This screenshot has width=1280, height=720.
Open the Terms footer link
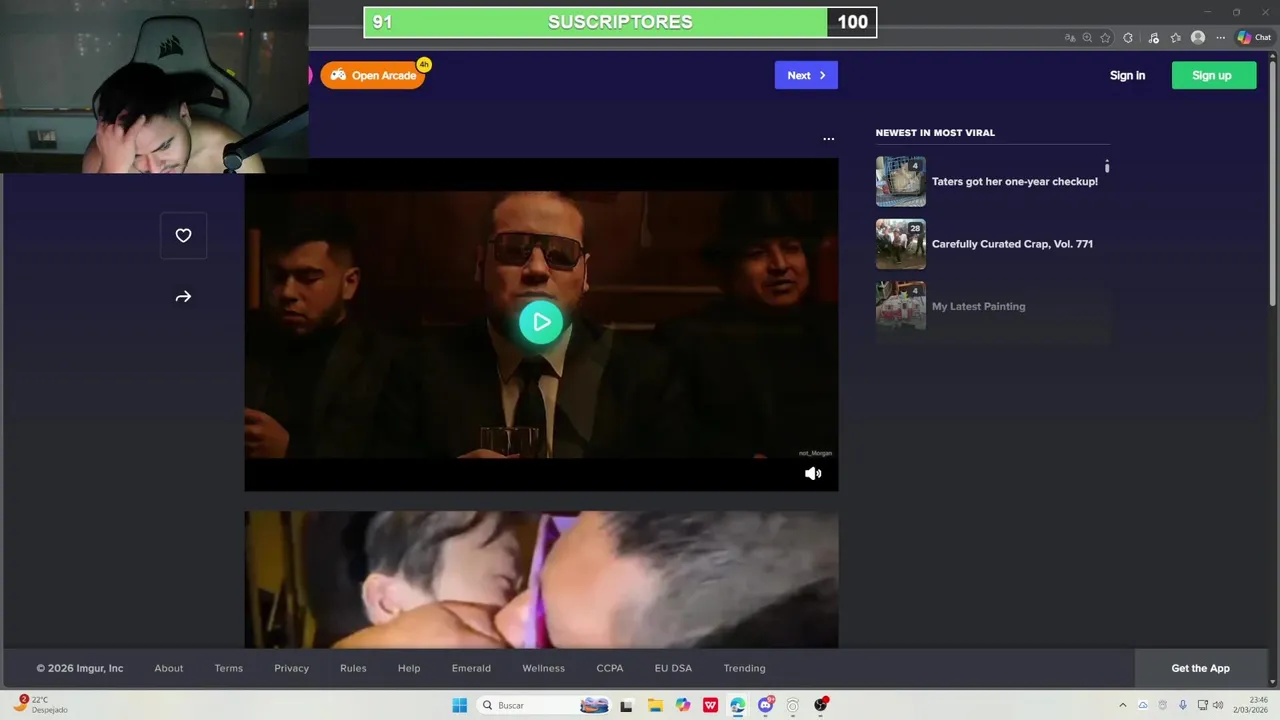point(229,668)
